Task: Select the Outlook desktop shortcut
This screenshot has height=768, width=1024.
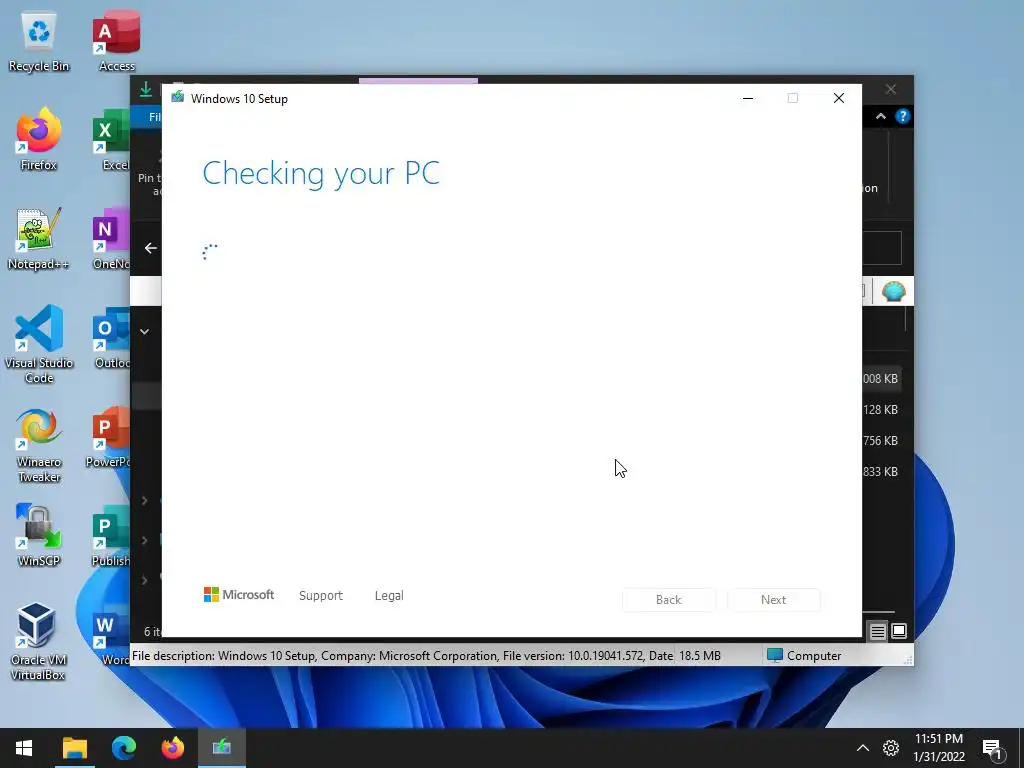Action: click(111, 338)
